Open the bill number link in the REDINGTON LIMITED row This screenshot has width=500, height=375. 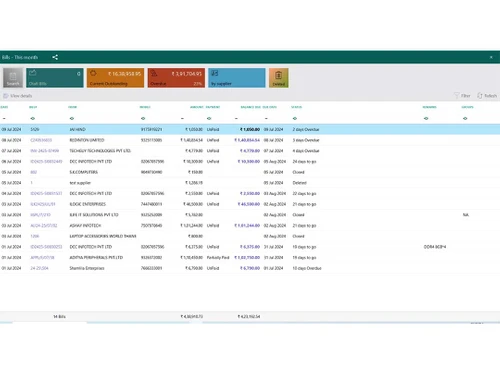pyautogui.click(x=41, y=140)
